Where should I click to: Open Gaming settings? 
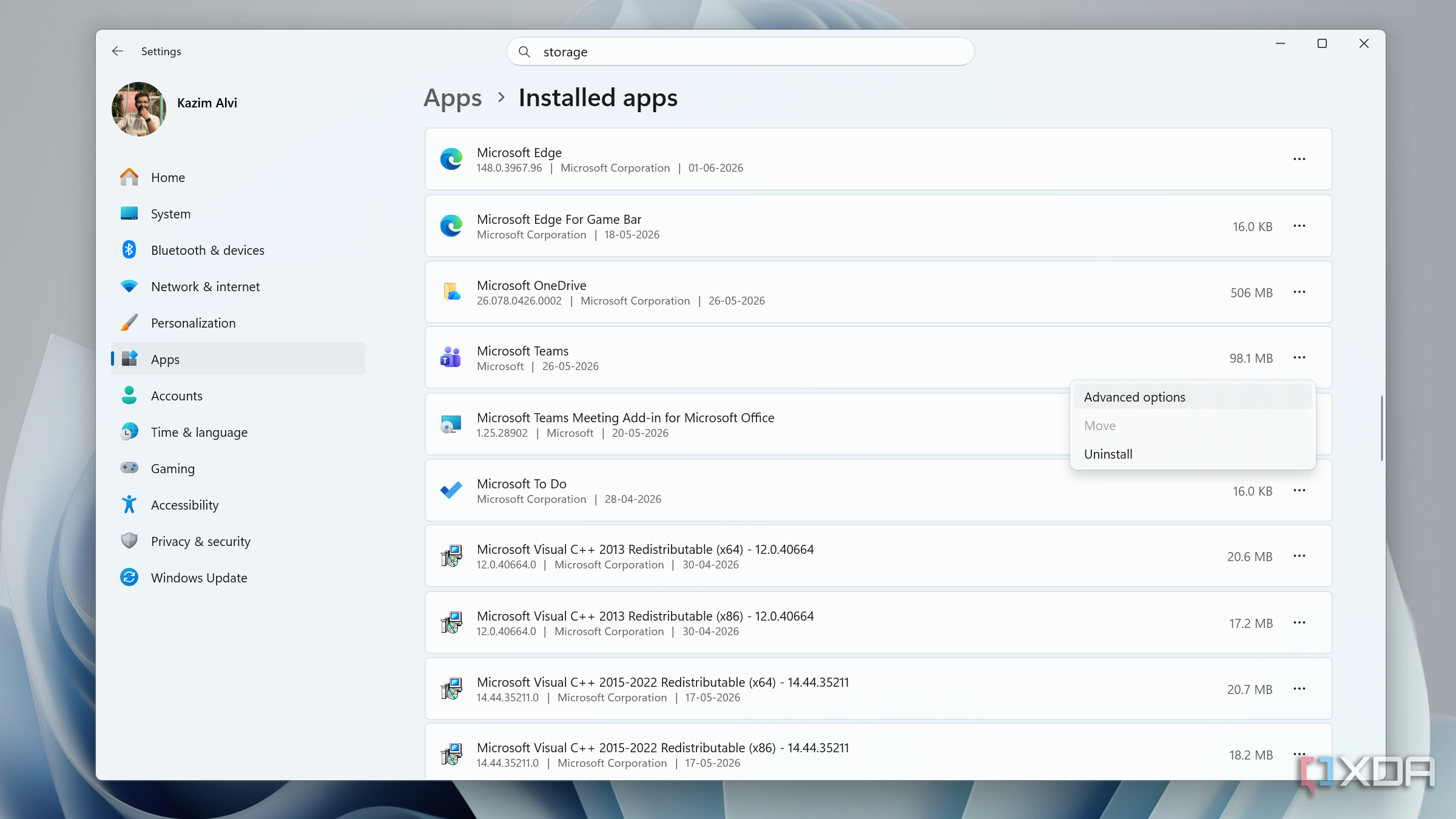[x=238, y=468]
